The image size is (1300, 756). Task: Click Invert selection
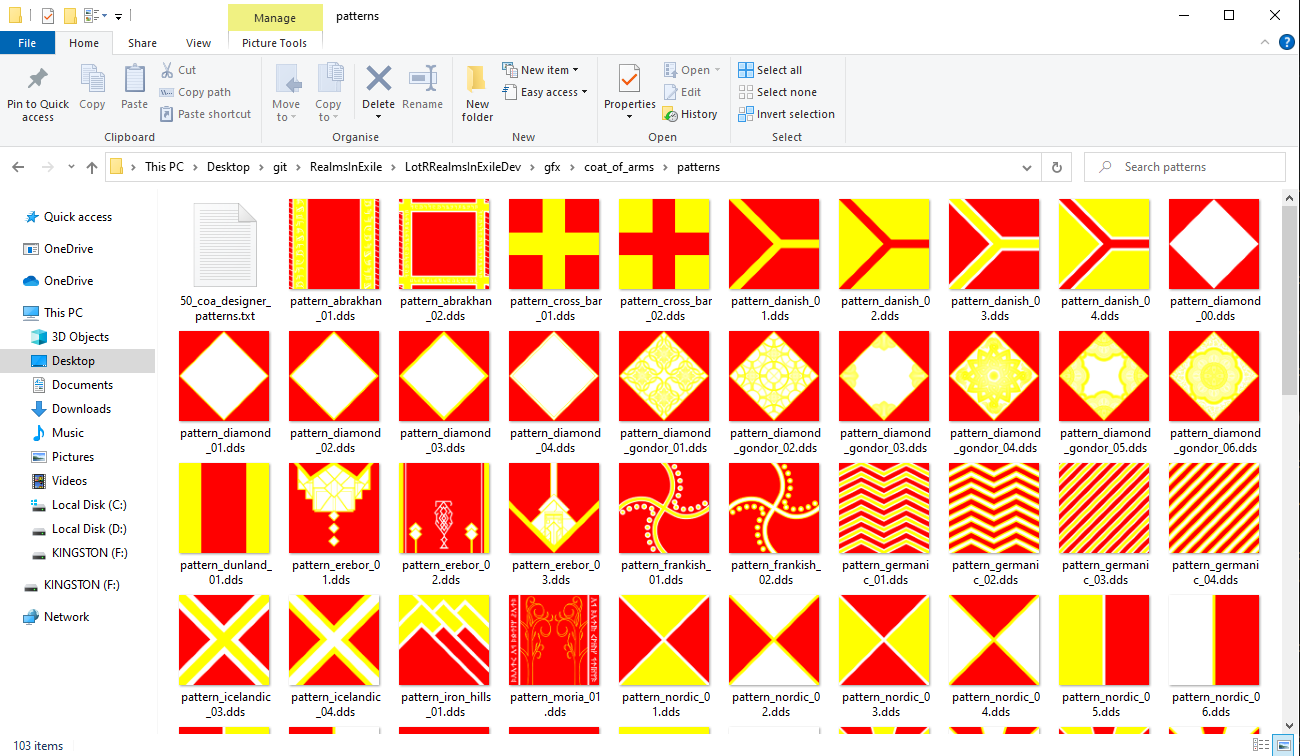click(786, 114)
